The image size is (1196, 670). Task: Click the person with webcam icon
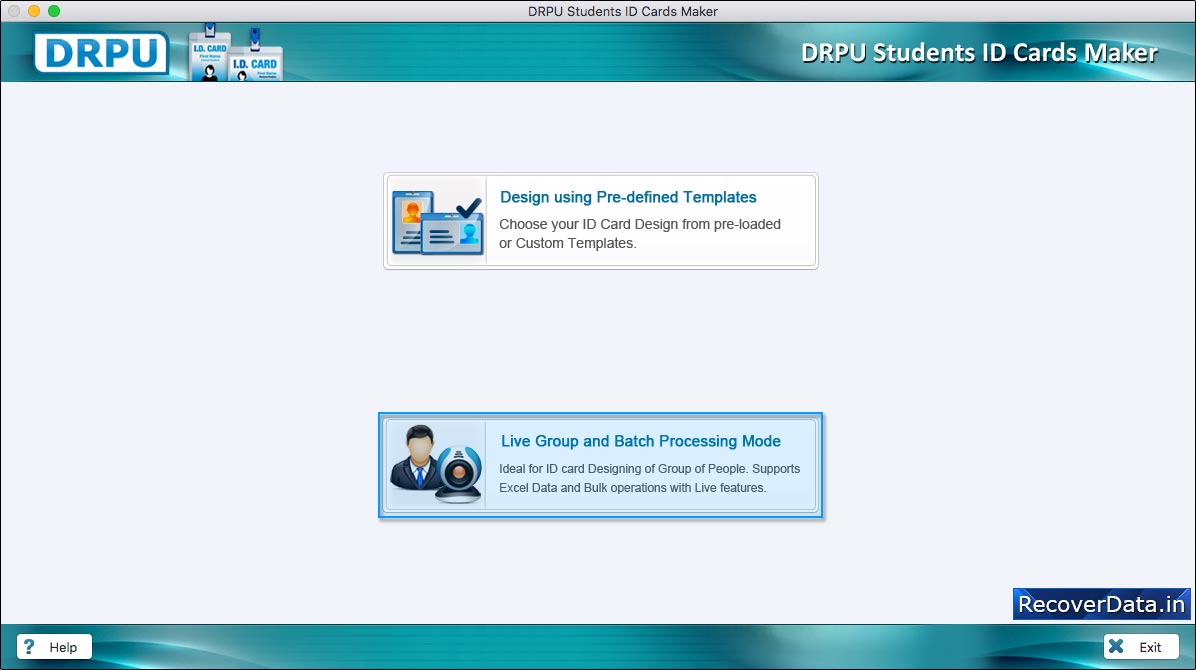pyautogui.click(x=436, y=464)
